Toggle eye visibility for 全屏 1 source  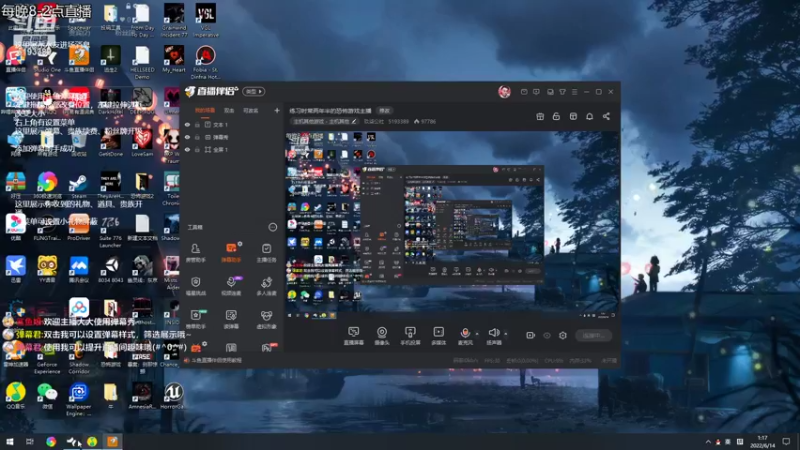click(x=187, y=149)
